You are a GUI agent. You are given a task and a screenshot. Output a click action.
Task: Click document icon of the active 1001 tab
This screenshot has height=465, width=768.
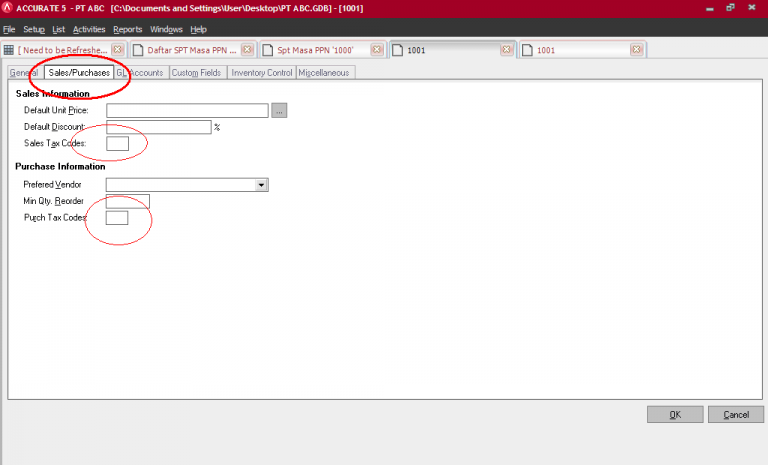(x=398, y=50)
